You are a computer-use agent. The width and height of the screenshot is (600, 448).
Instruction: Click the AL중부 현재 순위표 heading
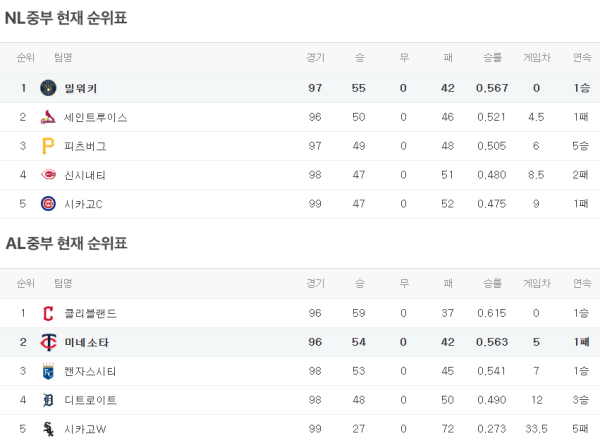(x=66, y=243)
